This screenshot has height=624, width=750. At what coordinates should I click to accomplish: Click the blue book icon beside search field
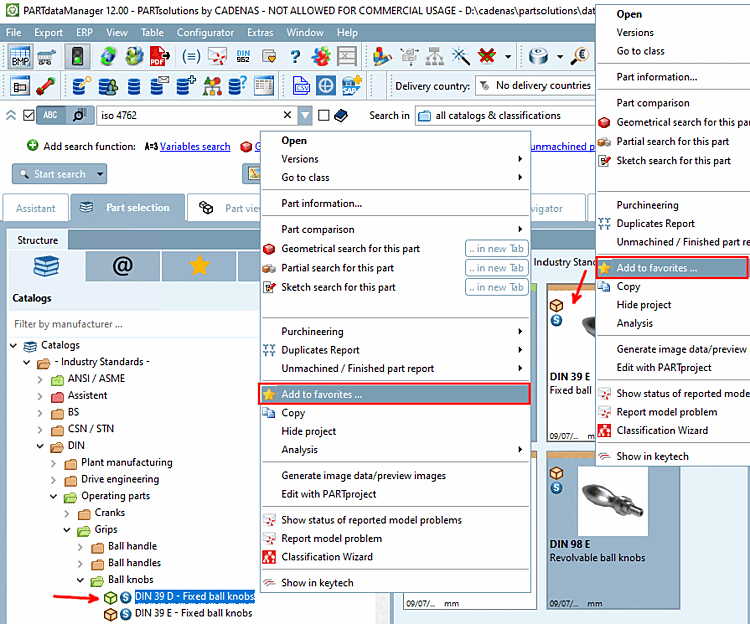pyautogui.click(x=341, y=115)
